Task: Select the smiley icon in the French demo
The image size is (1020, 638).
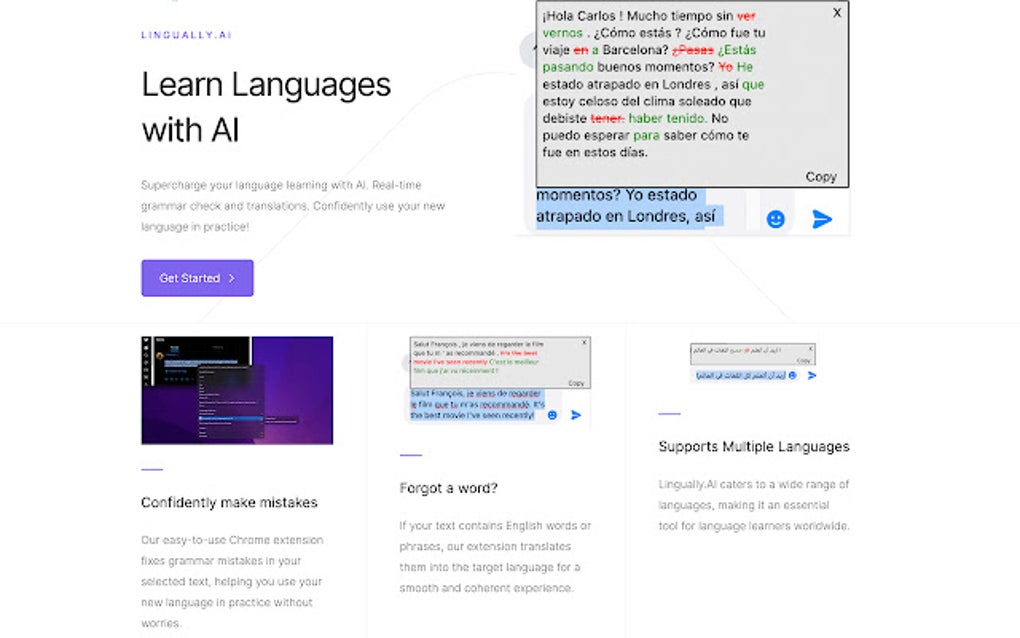Action: tap(553, 415)
